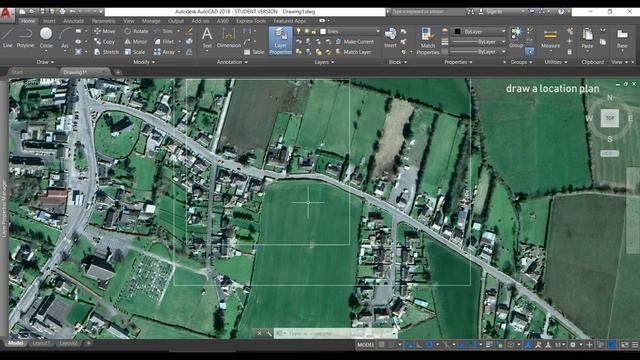
Task: Expand the Utilities panel
Action: 556,62
